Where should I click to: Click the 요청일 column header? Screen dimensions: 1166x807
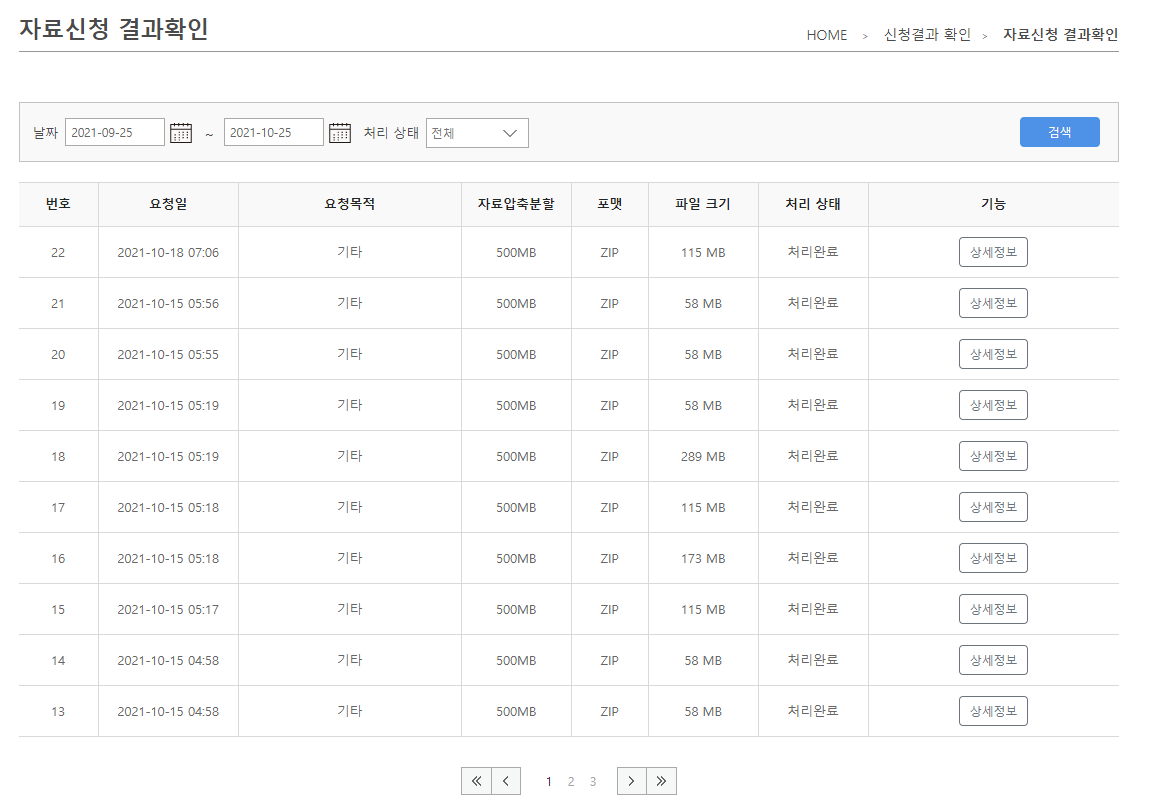pyautogui.click(x=168, y=204)
